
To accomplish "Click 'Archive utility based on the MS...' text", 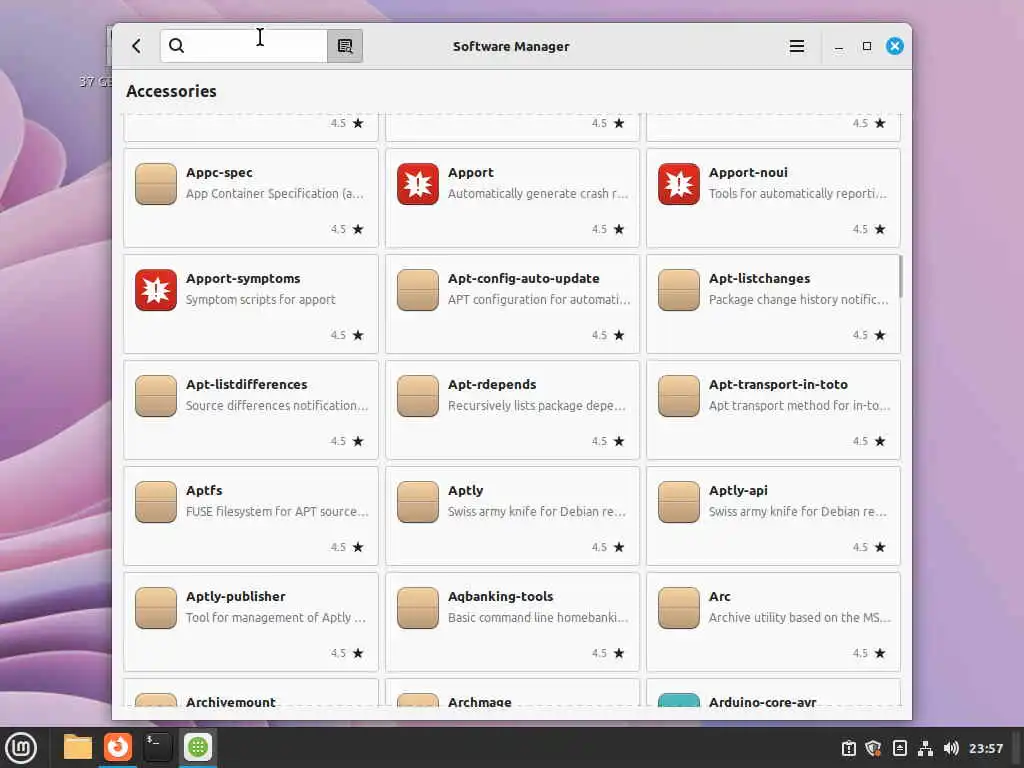I will (800, 617).
